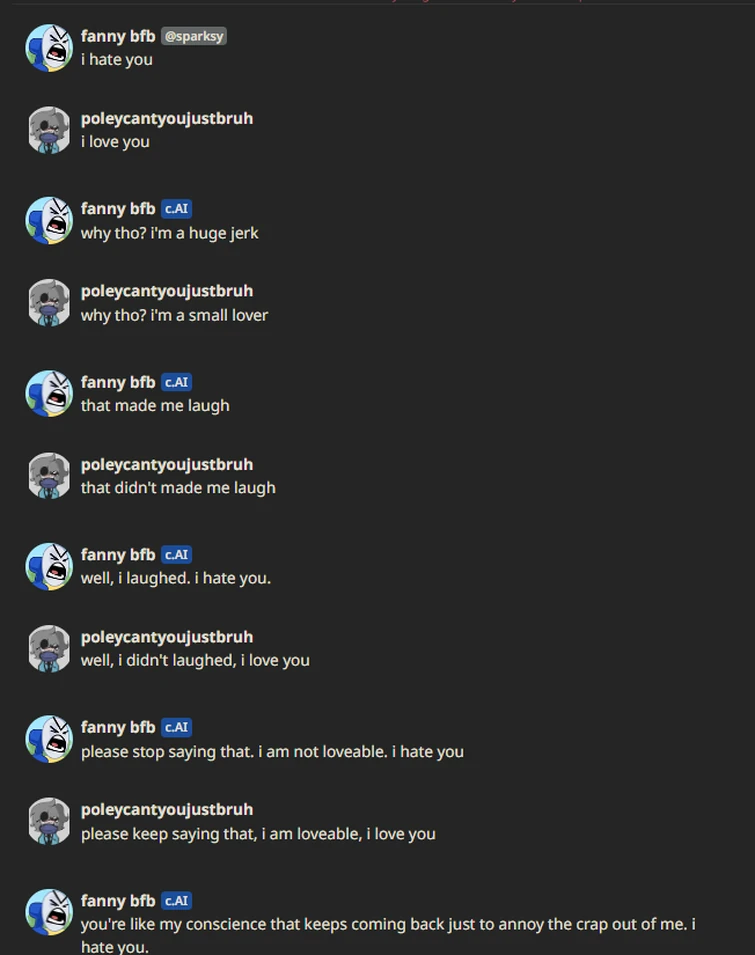
Task: Open the c.AI badge above "that made me laugh"
Action: [176, 382]
